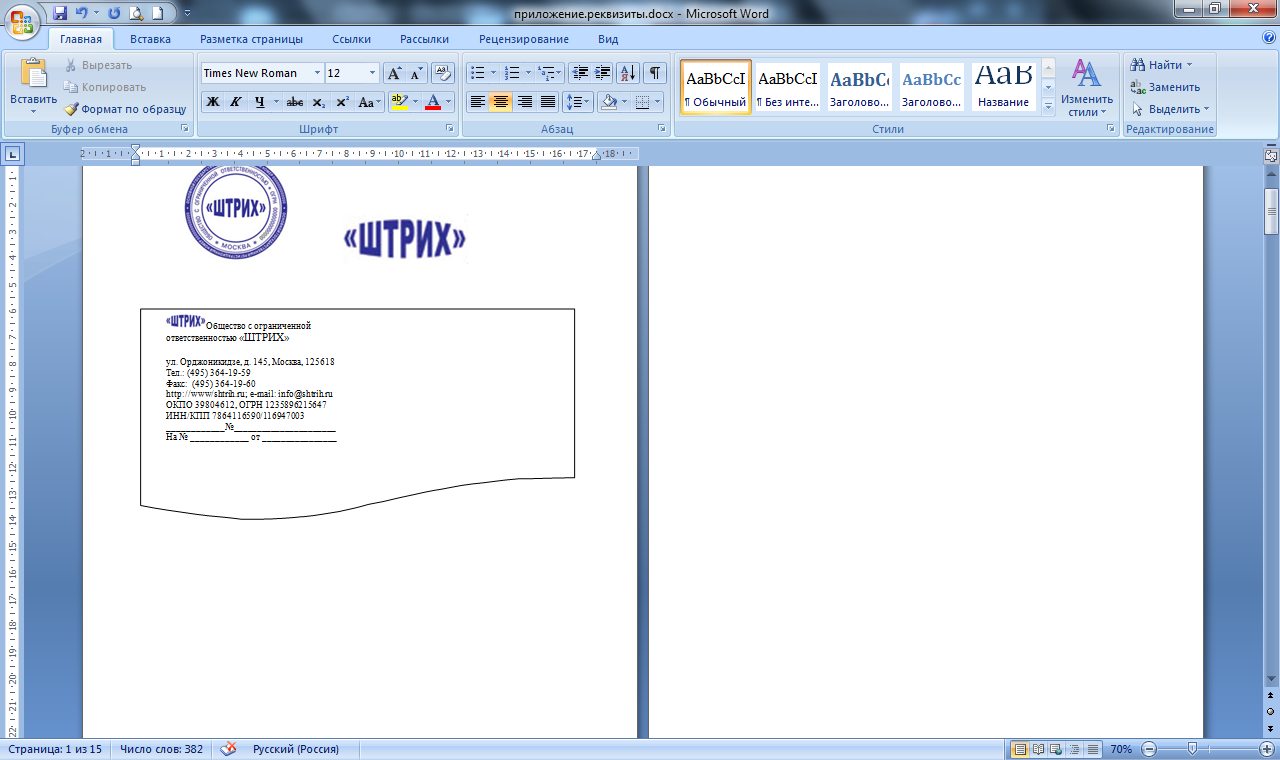Decrease the paragraph indent
This screenshot has width=1280, height=760.
(x=580, y=73)
